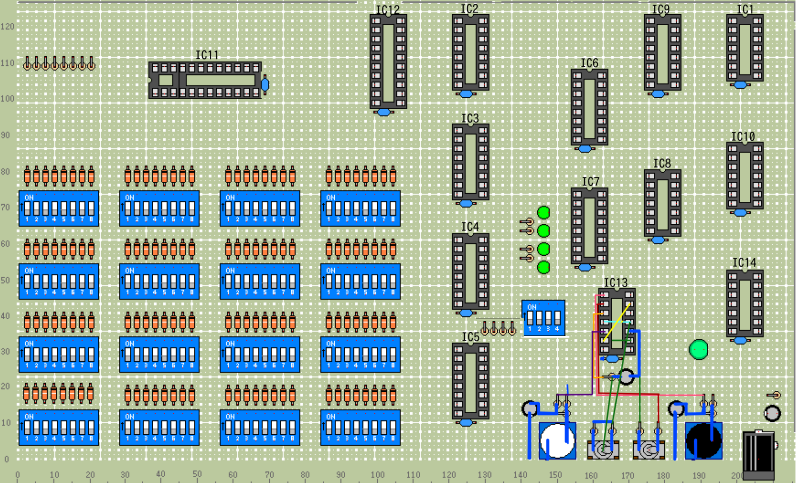Viewport: 800px width, 483px height.
Task: Toggle switch 1 on the 4-position DIP switch
Action: [x=530, y=319]
